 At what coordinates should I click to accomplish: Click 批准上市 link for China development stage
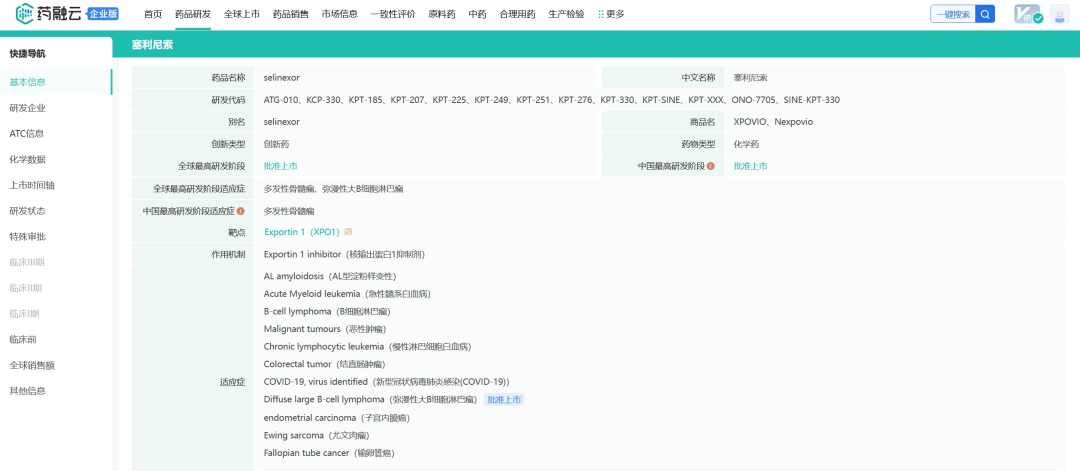click(750, 166)
